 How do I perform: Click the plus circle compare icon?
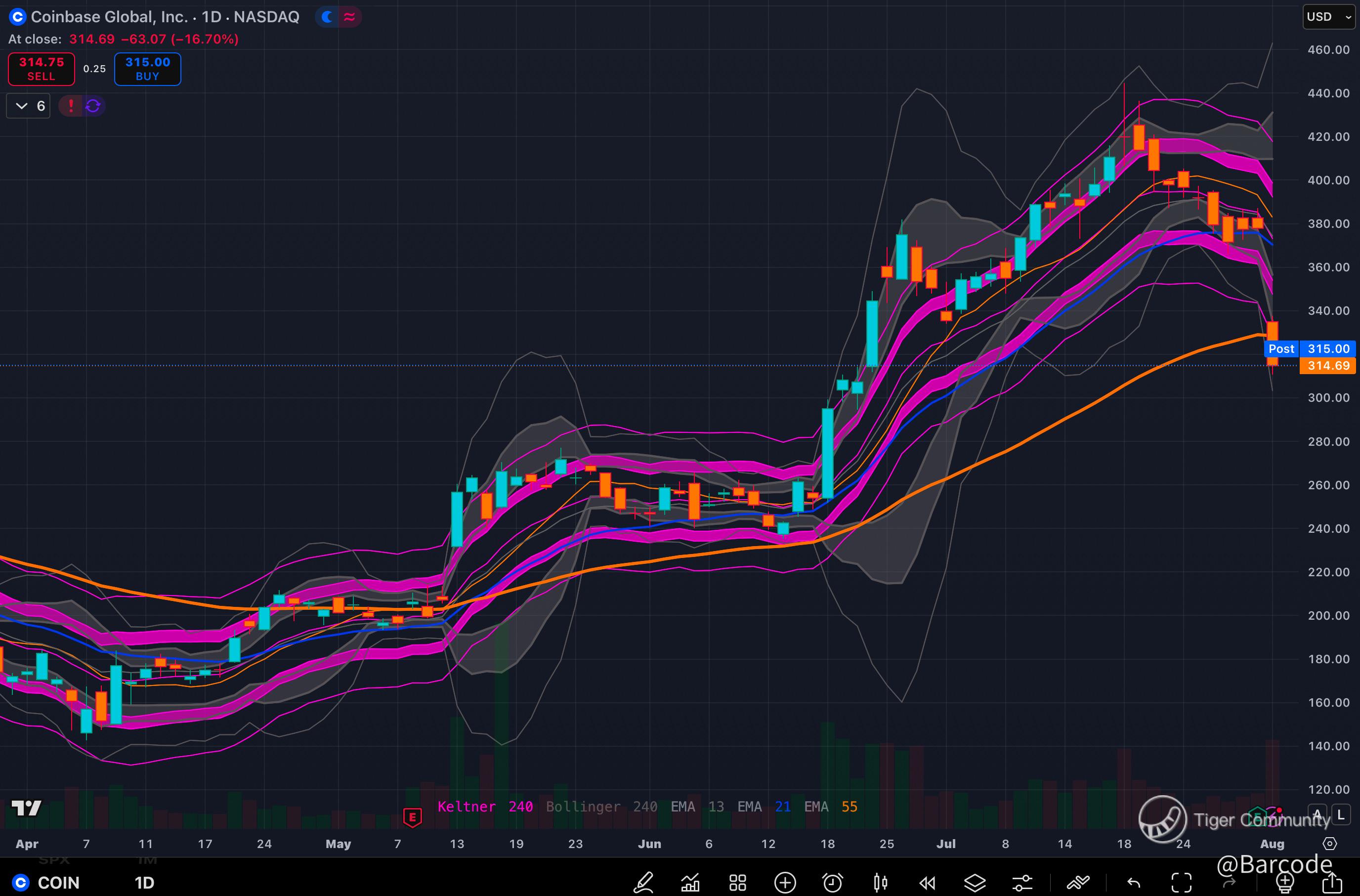(x=785, y=882)
